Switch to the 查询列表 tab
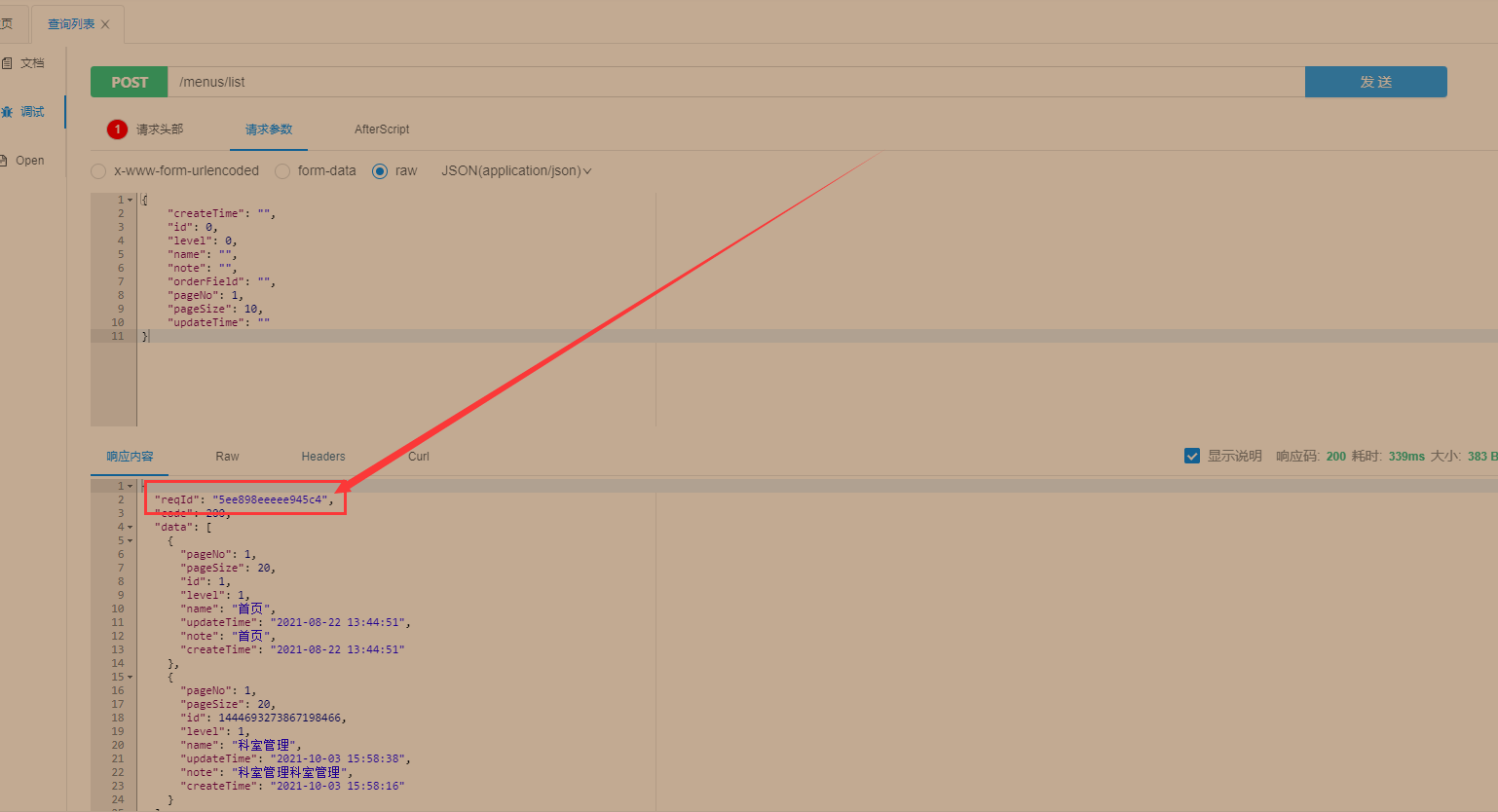 tap(71, 24)
